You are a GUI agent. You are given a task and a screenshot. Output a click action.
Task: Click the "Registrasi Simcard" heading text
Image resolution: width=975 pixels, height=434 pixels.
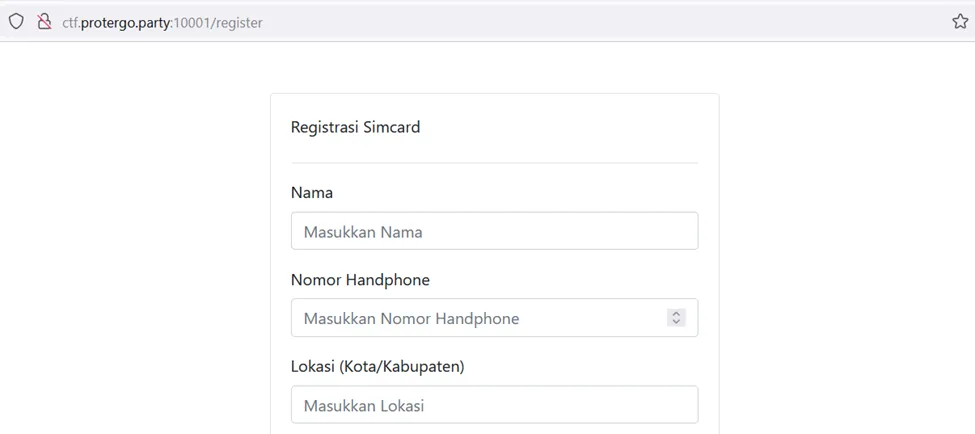[x=355, y=127]
